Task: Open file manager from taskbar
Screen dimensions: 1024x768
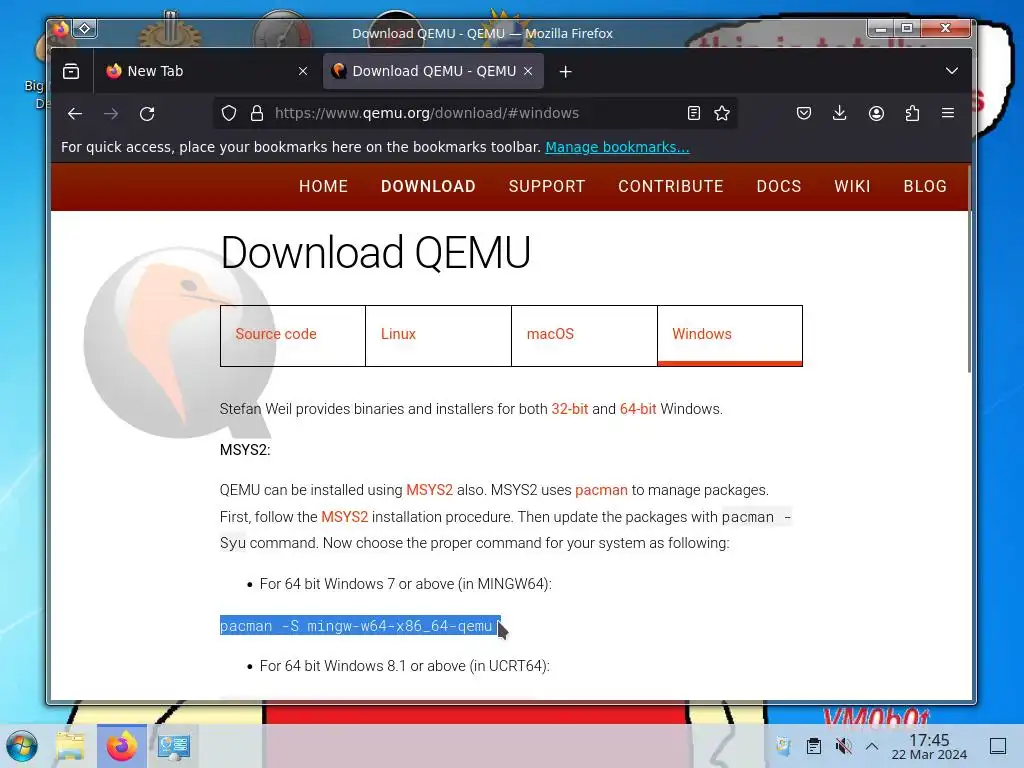Action: [70, 746]
